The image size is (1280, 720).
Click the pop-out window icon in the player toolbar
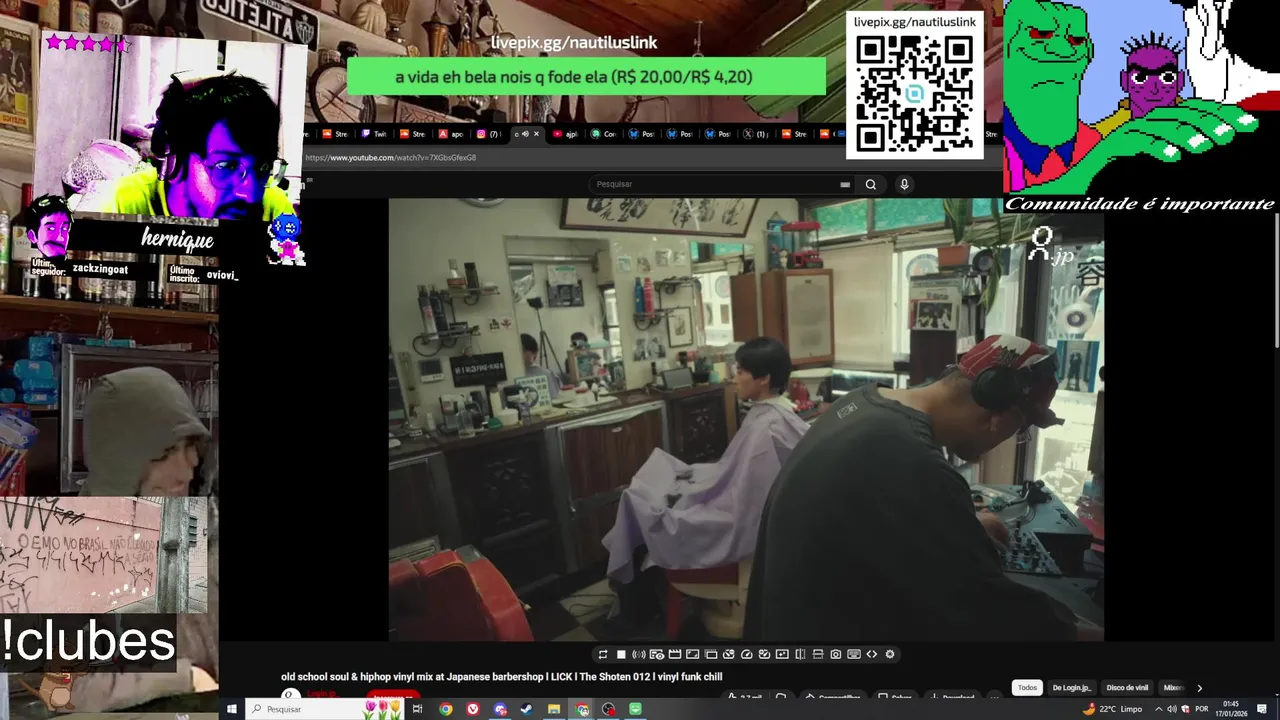711,654
